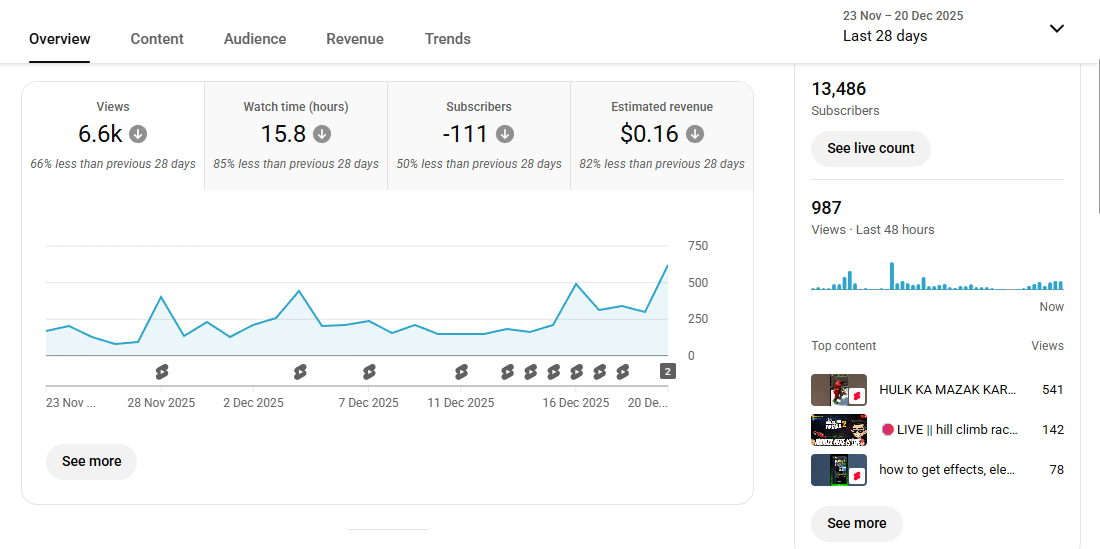Click the down-arrow icon beside Views 6.6k
The height and width of the screenshot is (549, 1100).
coord(139,134)
